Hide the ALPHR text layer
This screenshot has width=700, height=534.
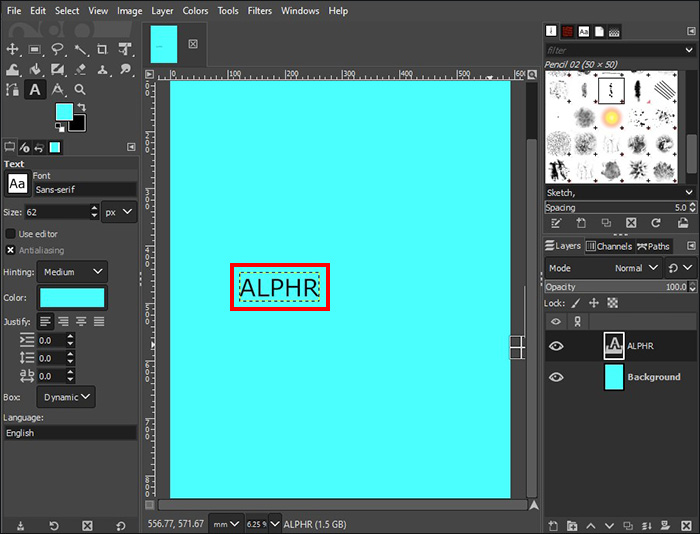pyautogui.click(x=556, y=346)
